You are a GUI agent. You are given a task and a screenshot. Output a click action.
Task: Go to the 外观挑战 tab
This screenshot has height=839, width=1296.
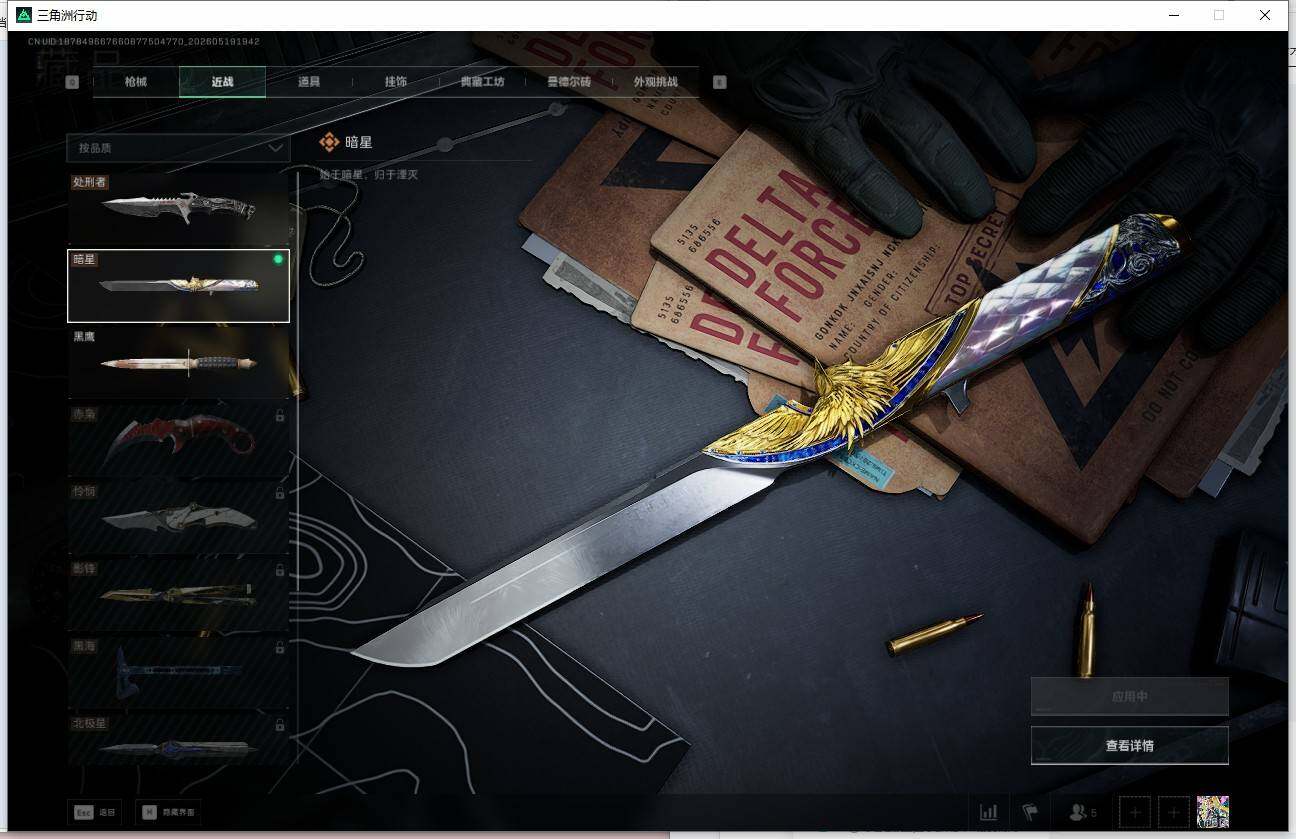point(655,82)
